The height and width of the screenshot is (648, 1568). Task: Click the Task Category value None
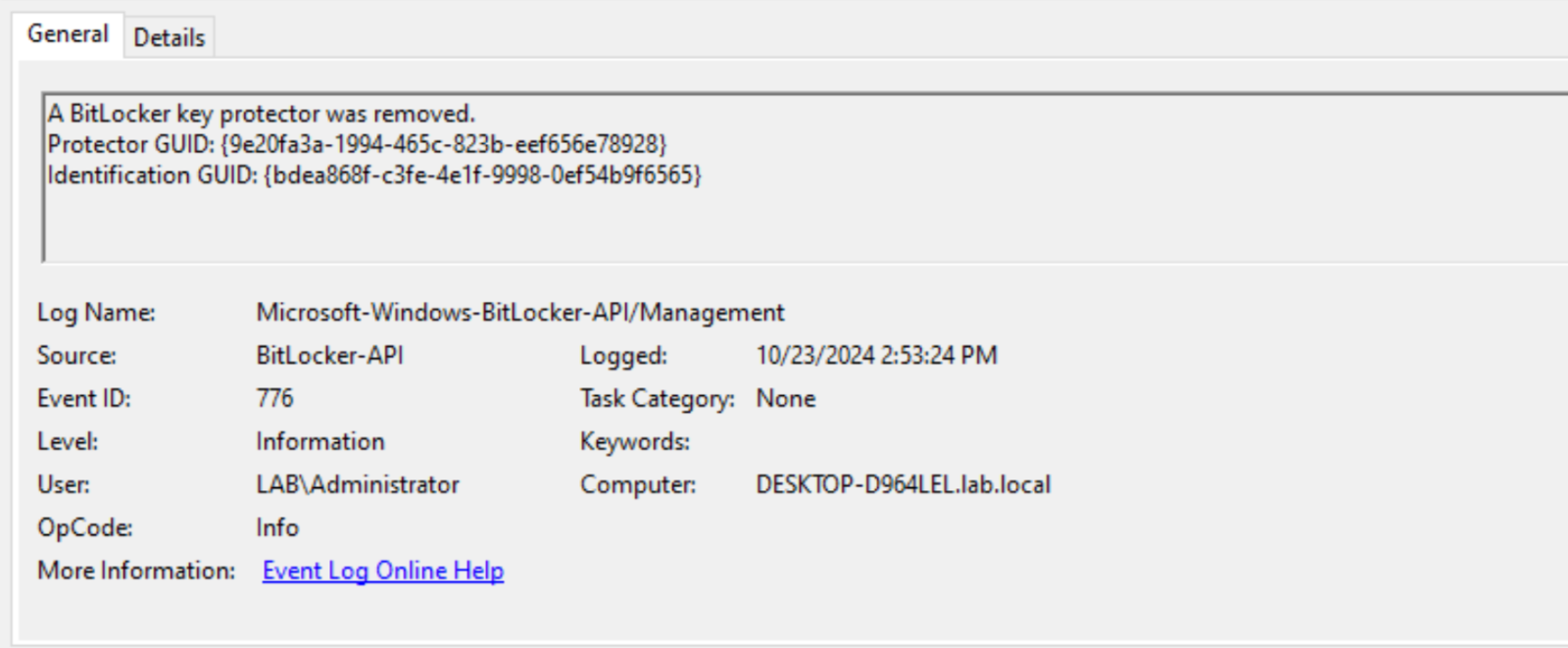785,399
